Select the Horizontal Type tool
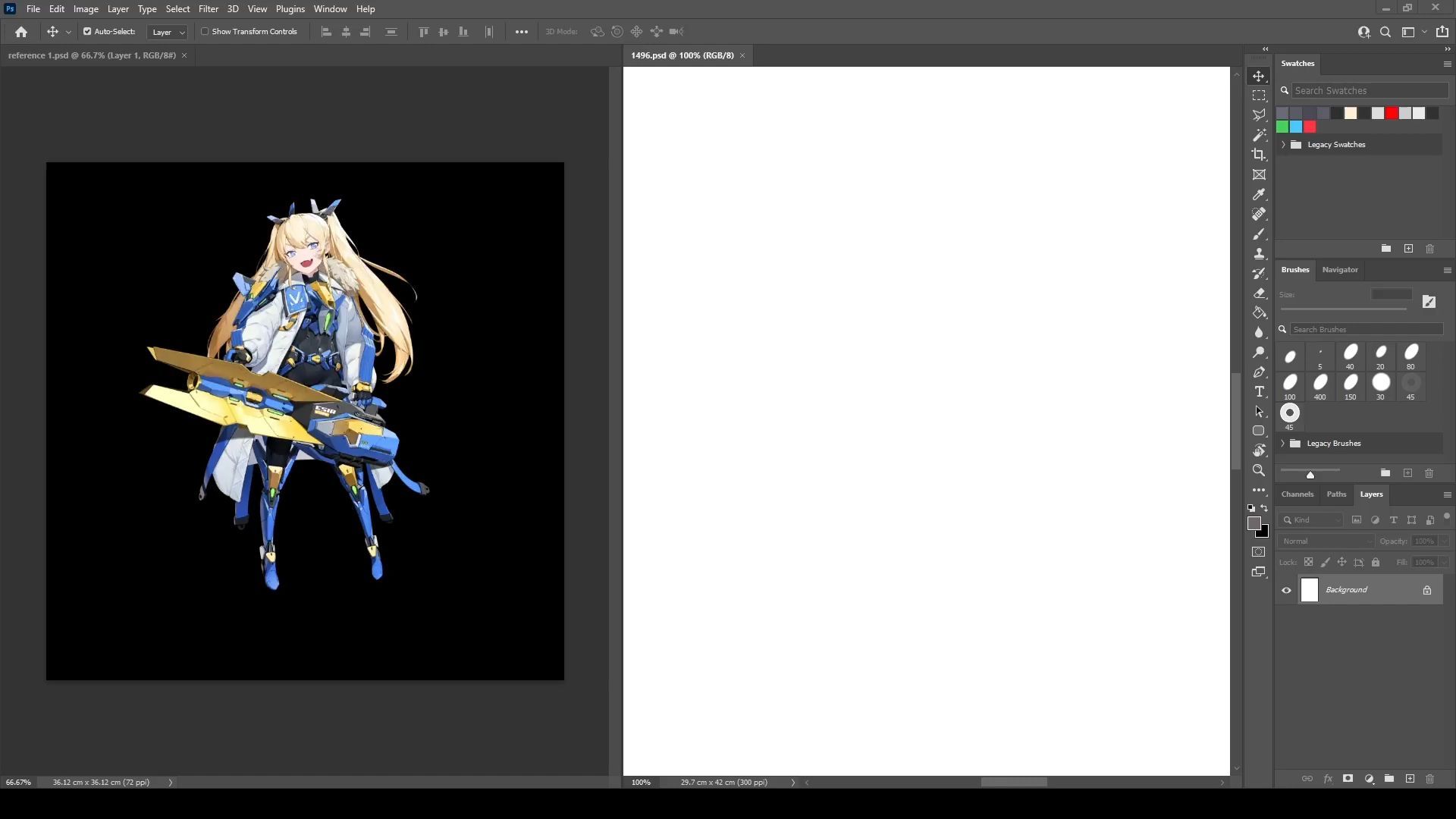1456x819 pixels. point(1259,392)
